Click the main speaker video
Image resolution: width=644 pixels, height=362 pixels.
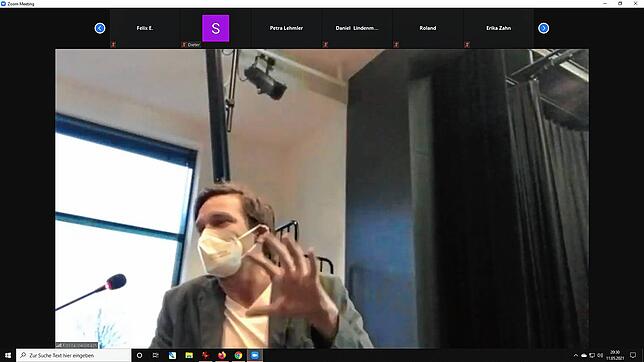(x=322, y=198)
